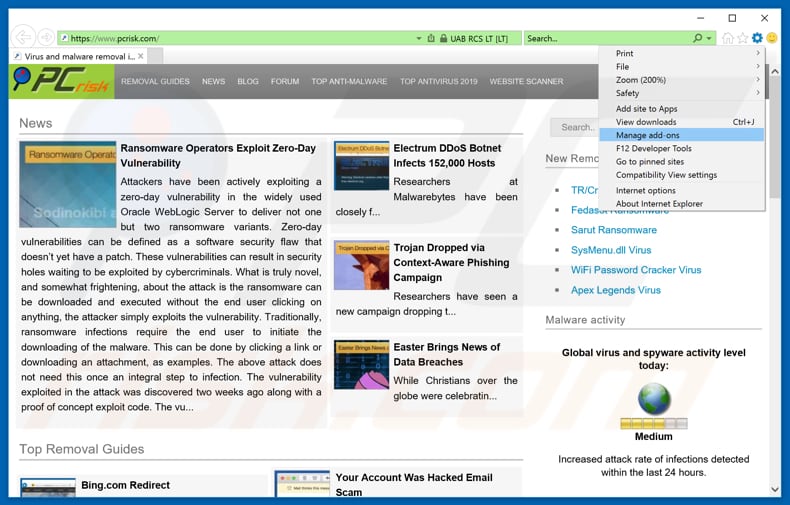Click the Trojan Dropped article thumbnail
790x505 pixels.
coord(362,265)
